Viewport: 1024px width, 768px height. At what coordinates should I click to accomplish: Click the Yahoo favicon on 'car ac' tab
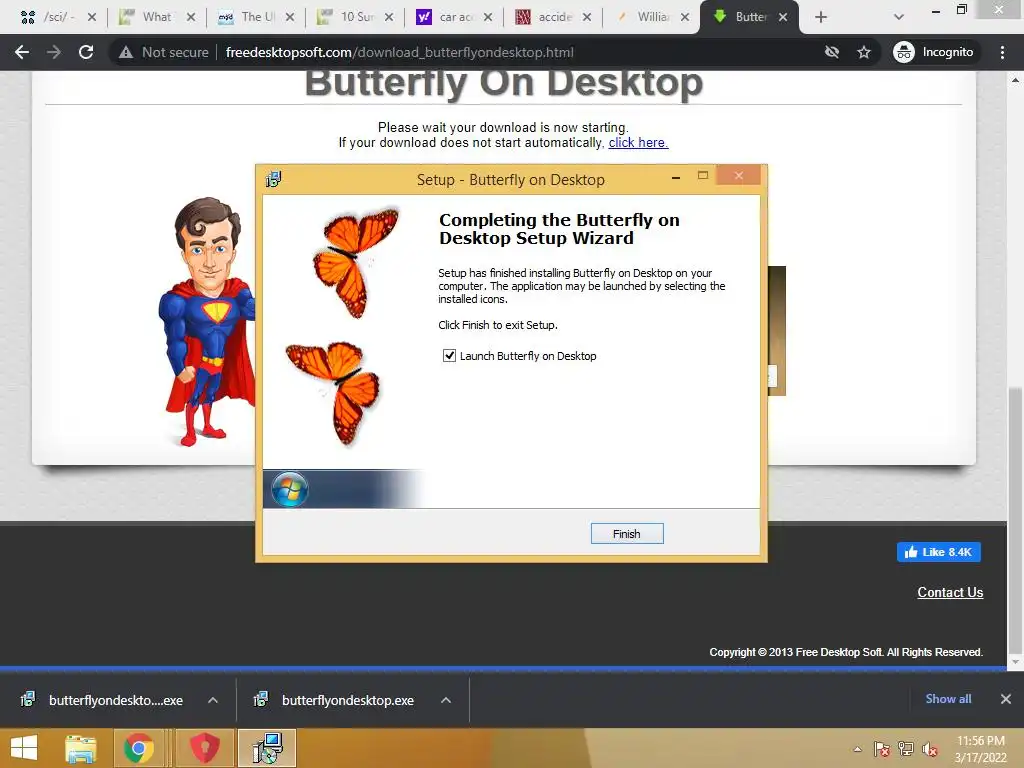[424, 17]
